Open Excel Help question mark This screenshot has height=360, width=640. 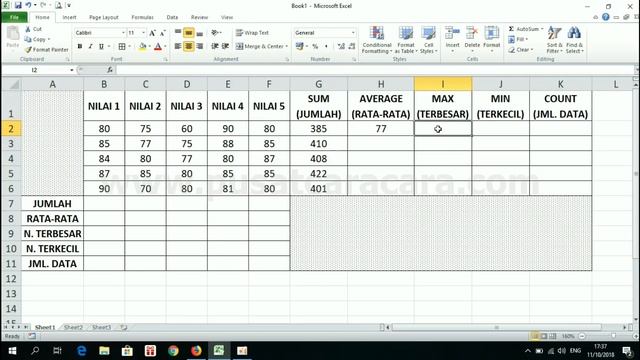(606, 17)
